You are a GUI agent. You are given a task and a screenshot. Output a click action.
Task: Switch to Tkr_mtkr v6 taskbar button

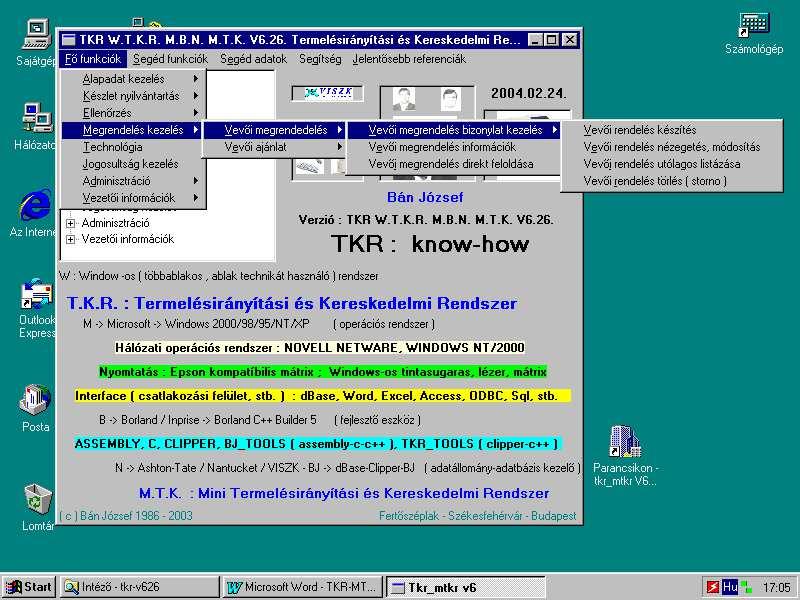[465, 587]
